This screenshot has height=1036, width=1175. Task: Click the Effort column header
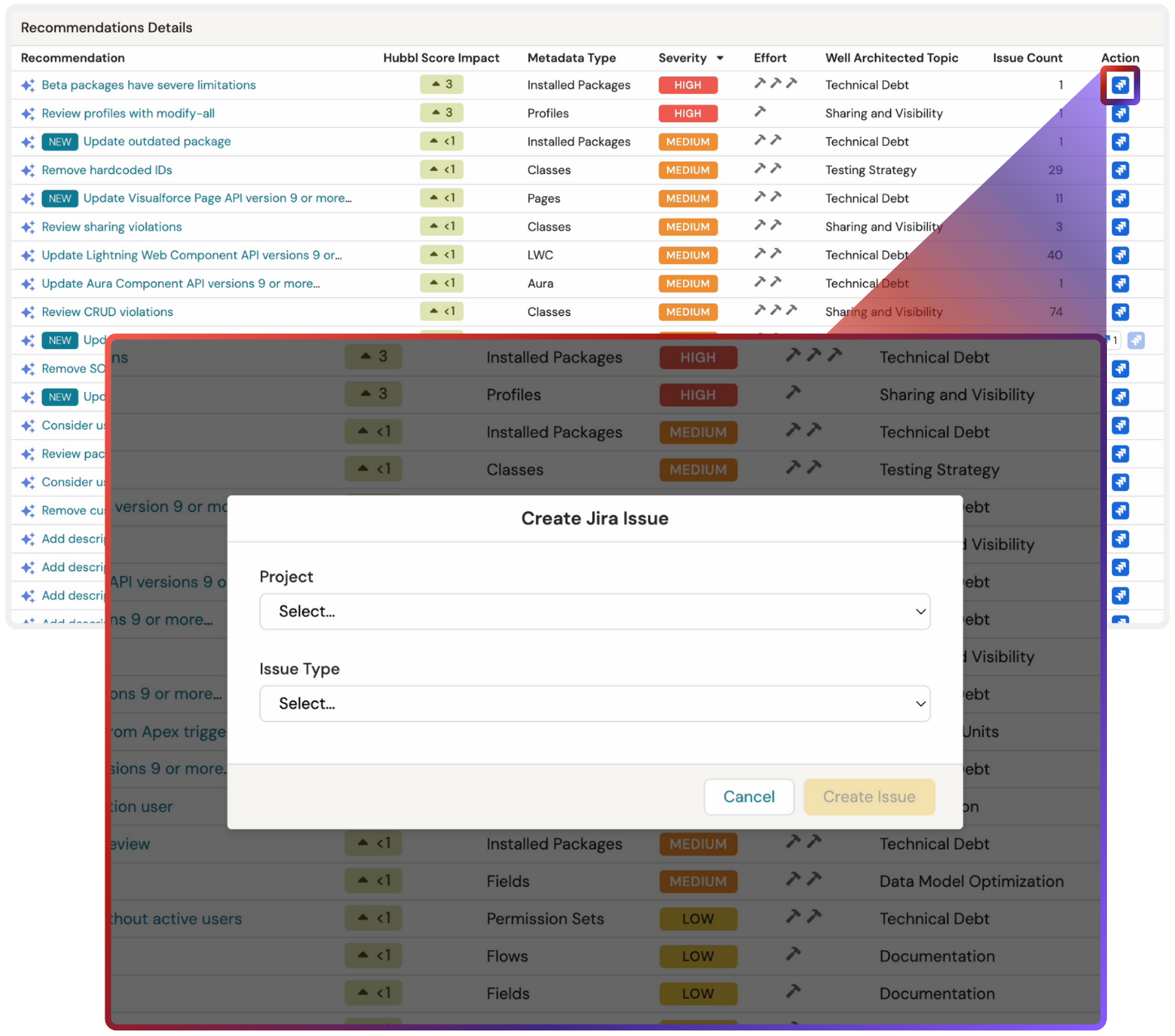click(x=770, y=58)
